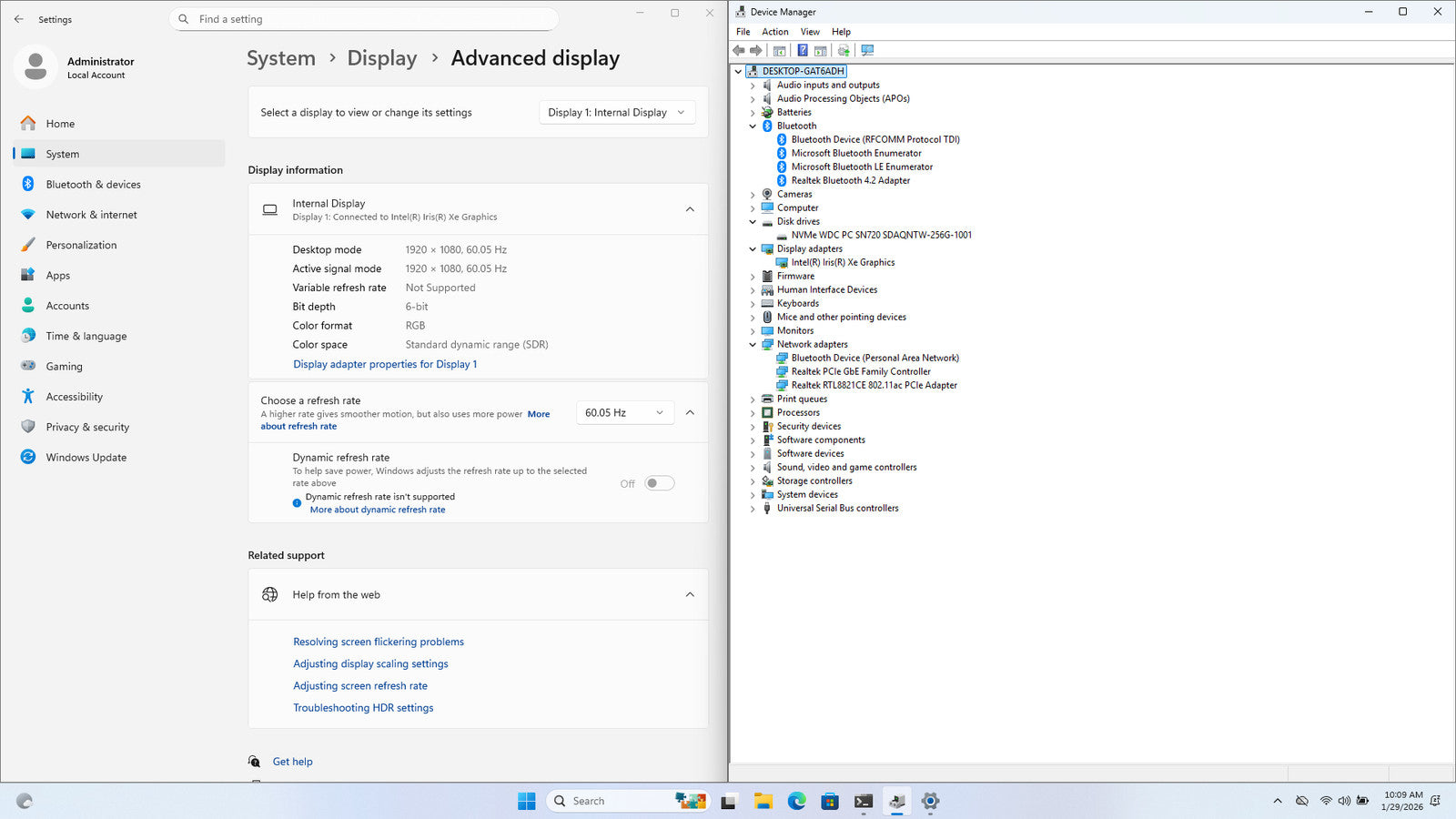1456x819 pixels.
Task: Click Display adapter properties for Display 1 link
Action: [385, 364]
